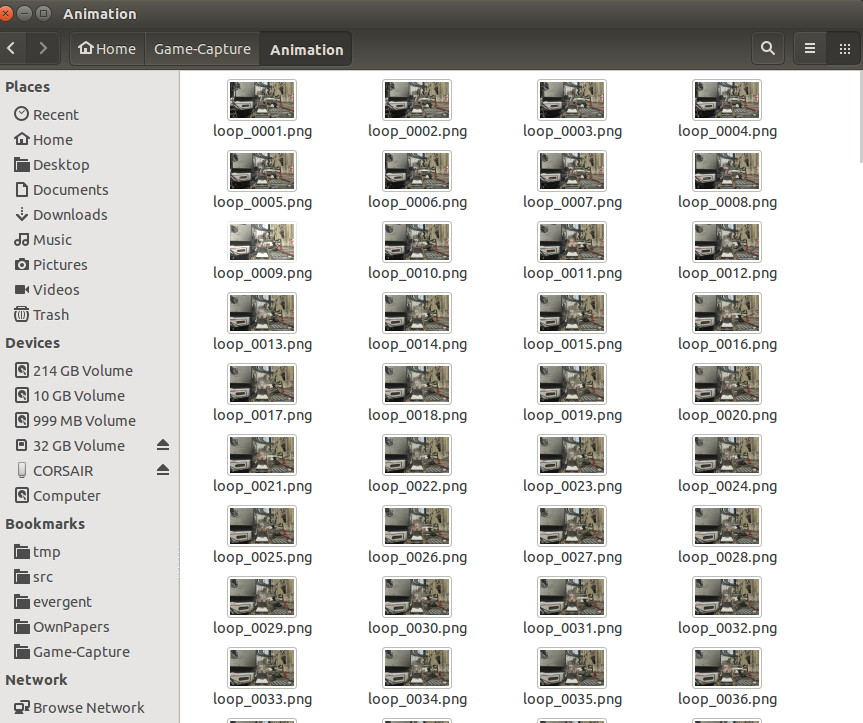Open Pictures in sidebar

pos(89,265)
